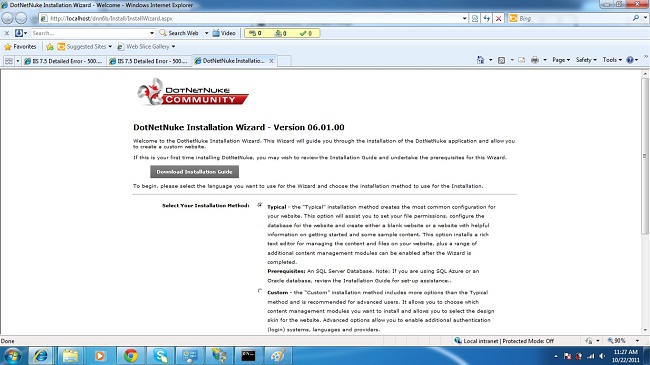Open the Home button dropdown arrow
The width and height of the screenshot is (650, 365).
click(490, 60)
